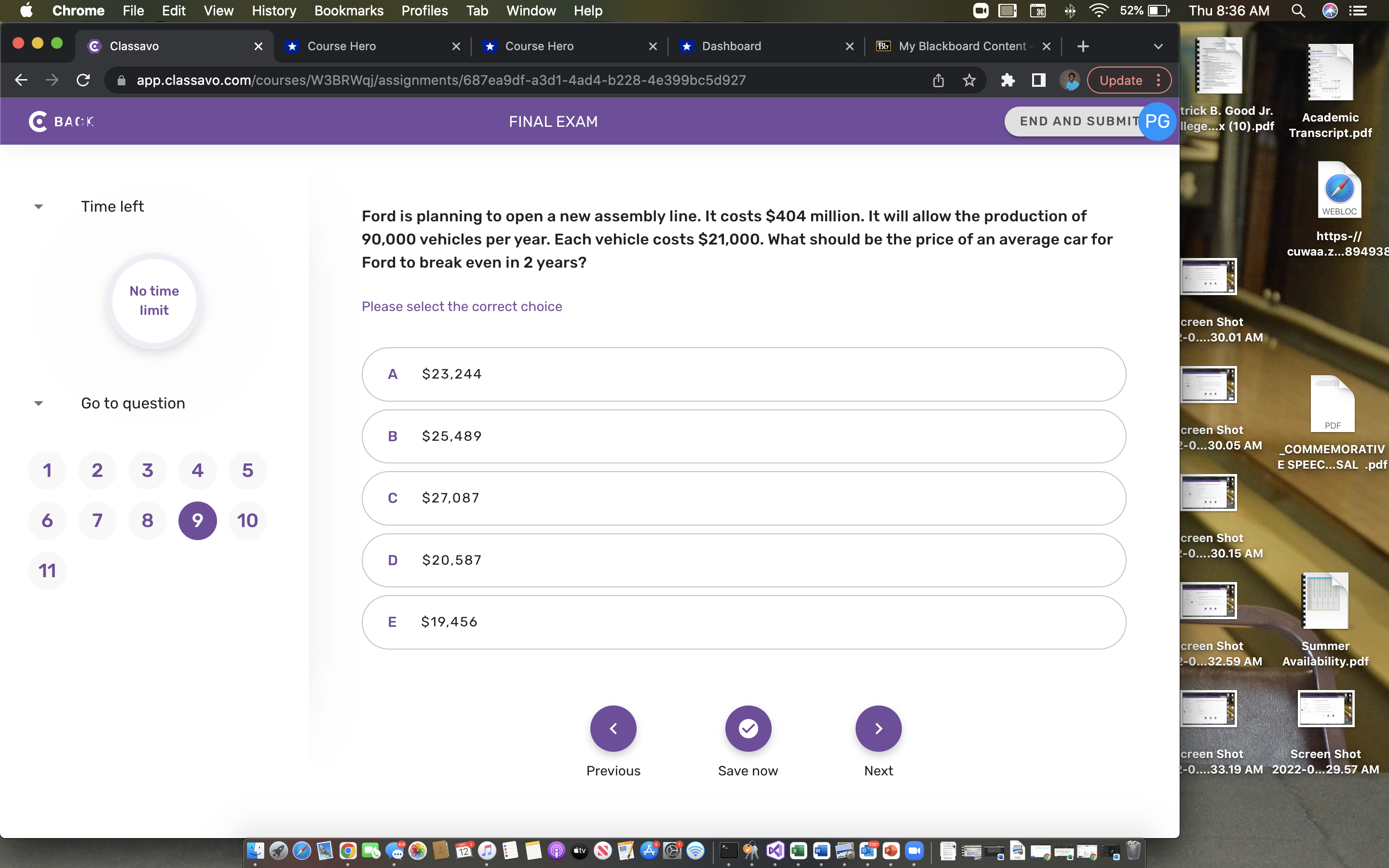
Task: Open the tab search dropdown chevron
Action: click(1157, 46)
